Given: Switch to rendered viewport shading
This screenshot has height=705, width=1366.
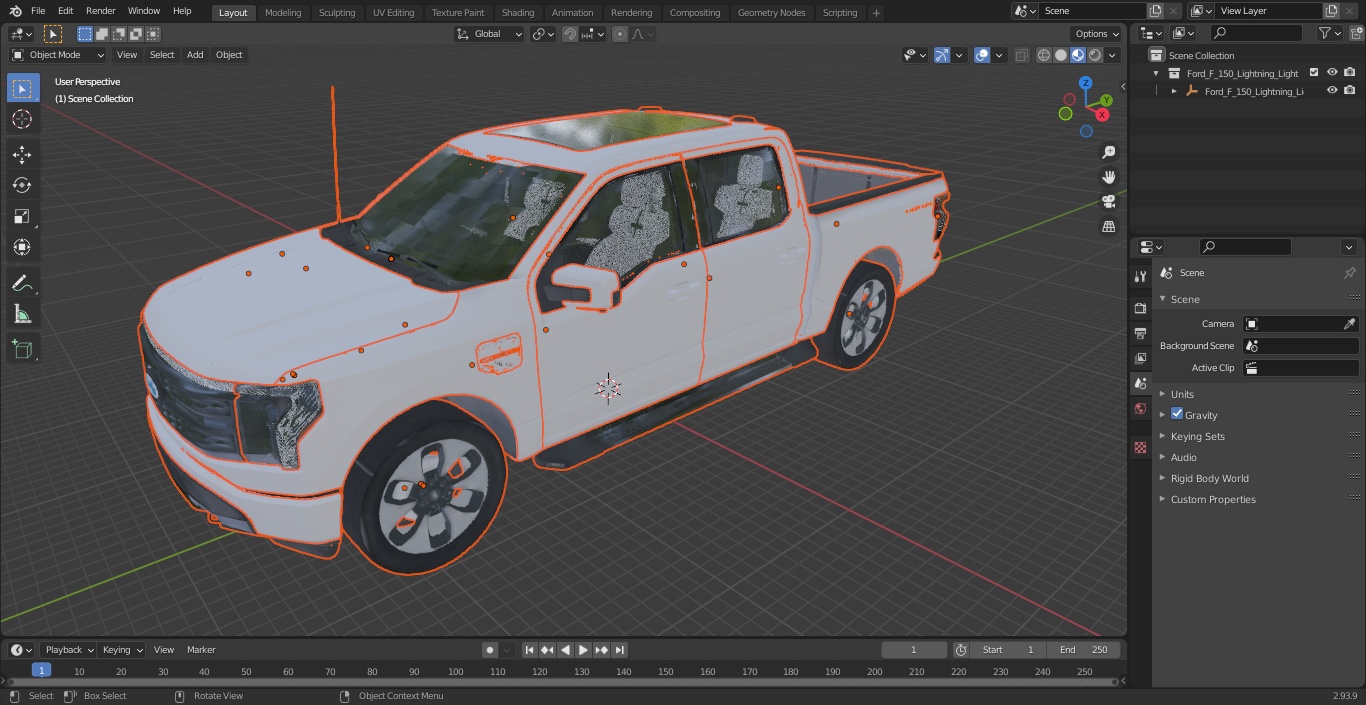Looking at the screenshot, I should 1095,55.
